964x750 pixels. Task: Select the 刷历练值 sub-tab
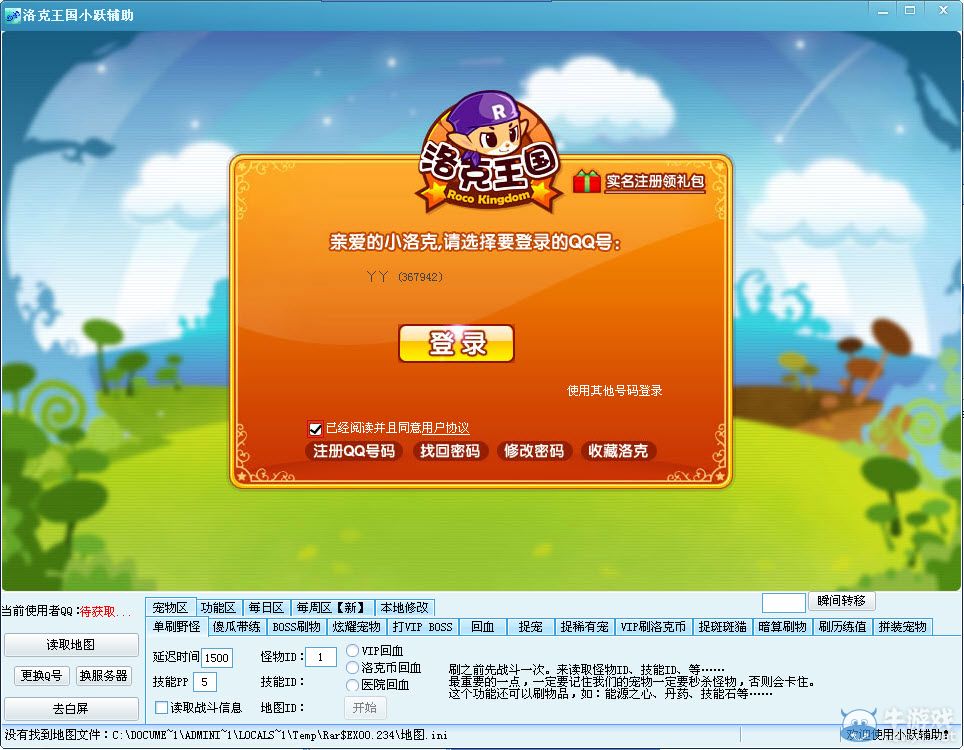842,626
